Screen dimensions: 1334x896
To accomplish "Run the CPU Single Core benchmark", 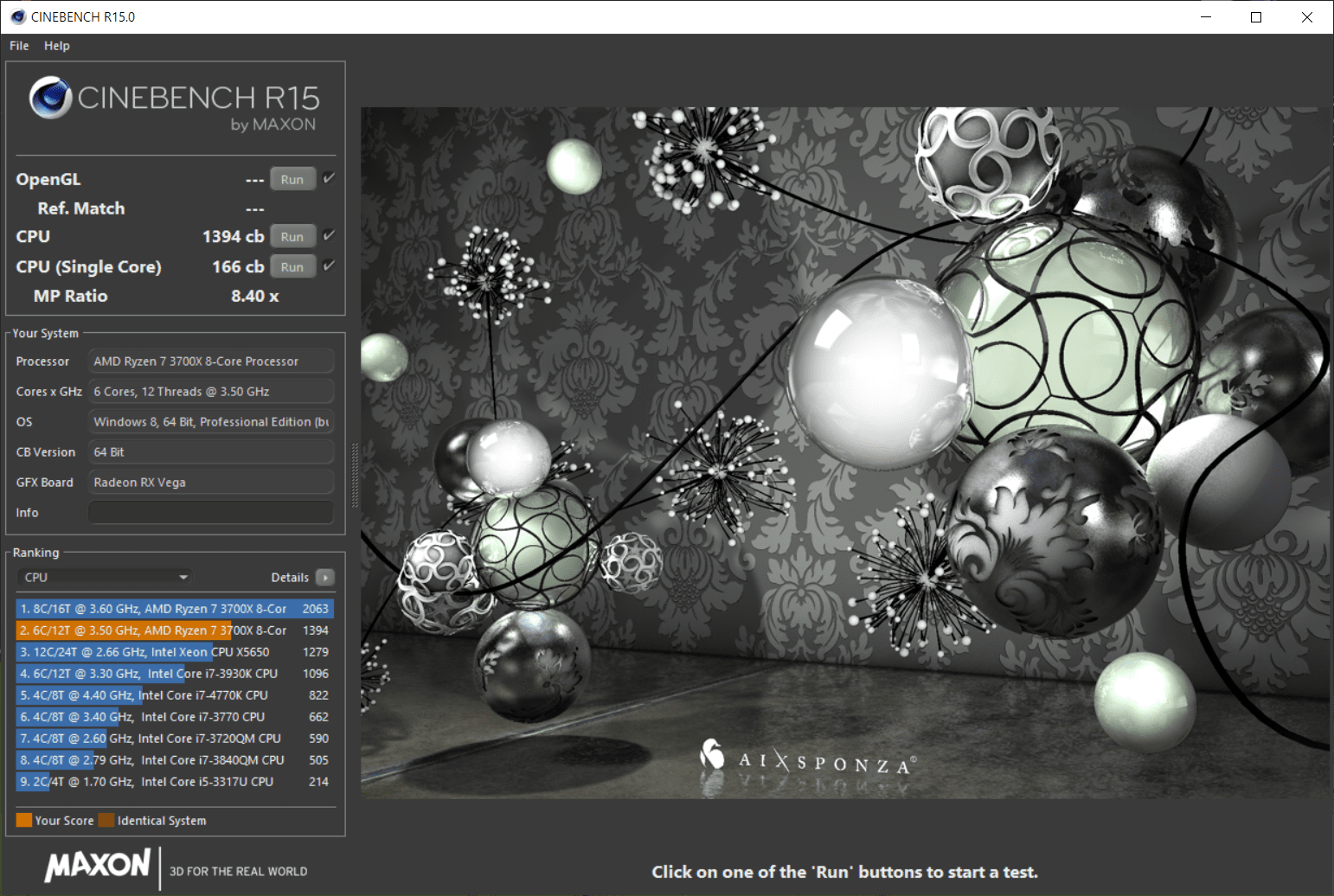I will 292,266.
